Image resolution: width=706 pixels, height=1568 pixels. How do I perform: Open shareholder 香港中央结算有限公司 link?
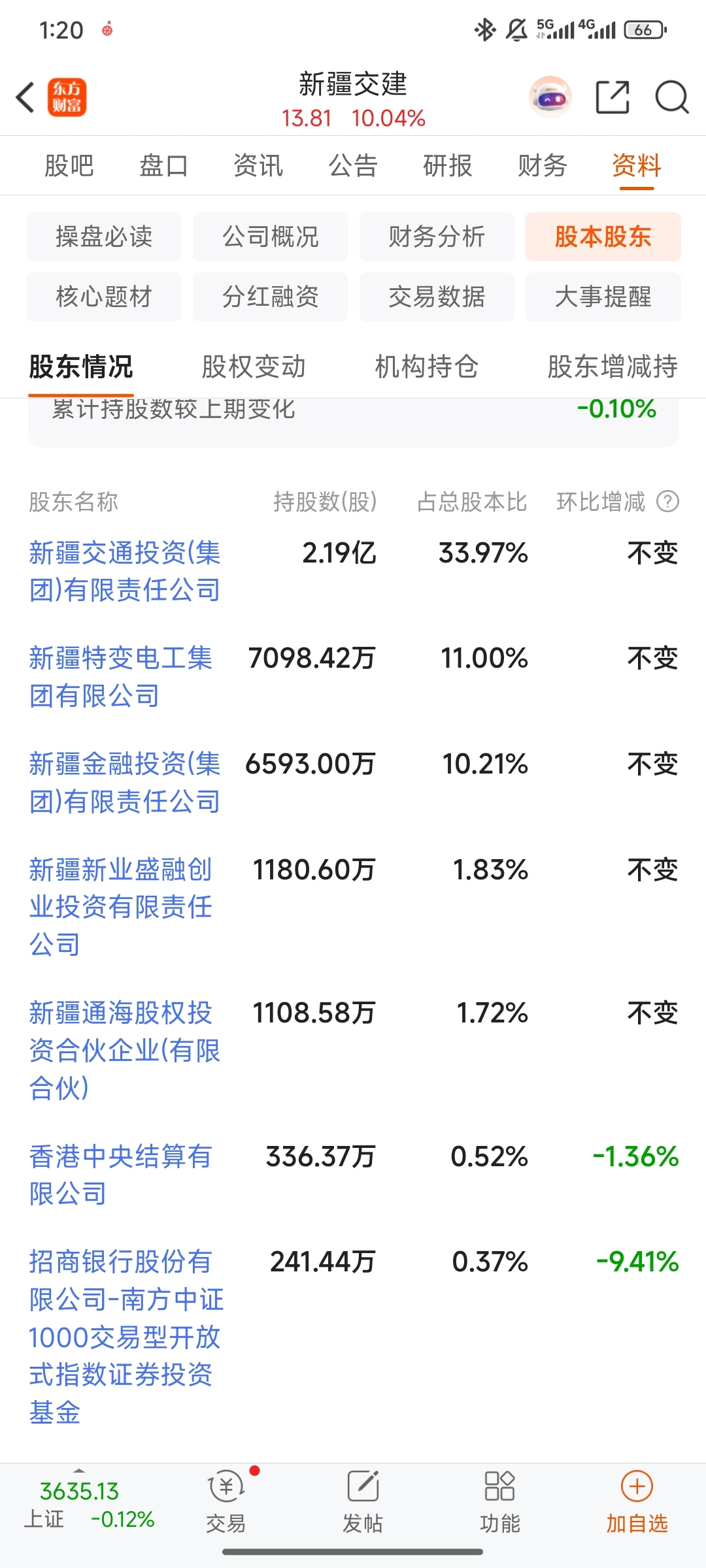tap(121, 1175)
